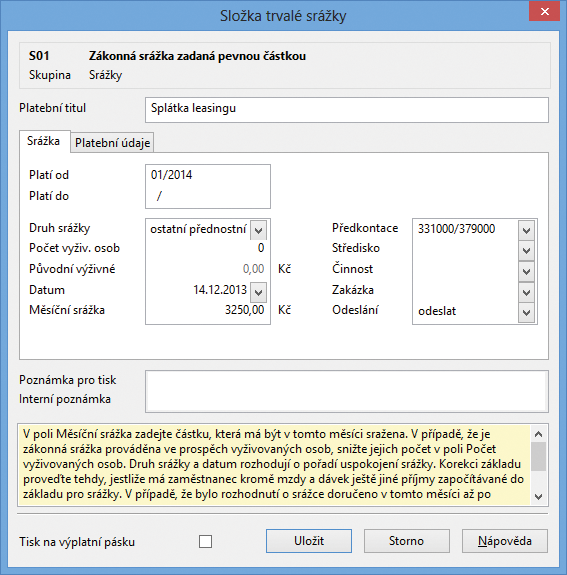Click the 331000/379000 Předkontace value
The width and height of the screenshot is (567, 575).
click(457, 228)
